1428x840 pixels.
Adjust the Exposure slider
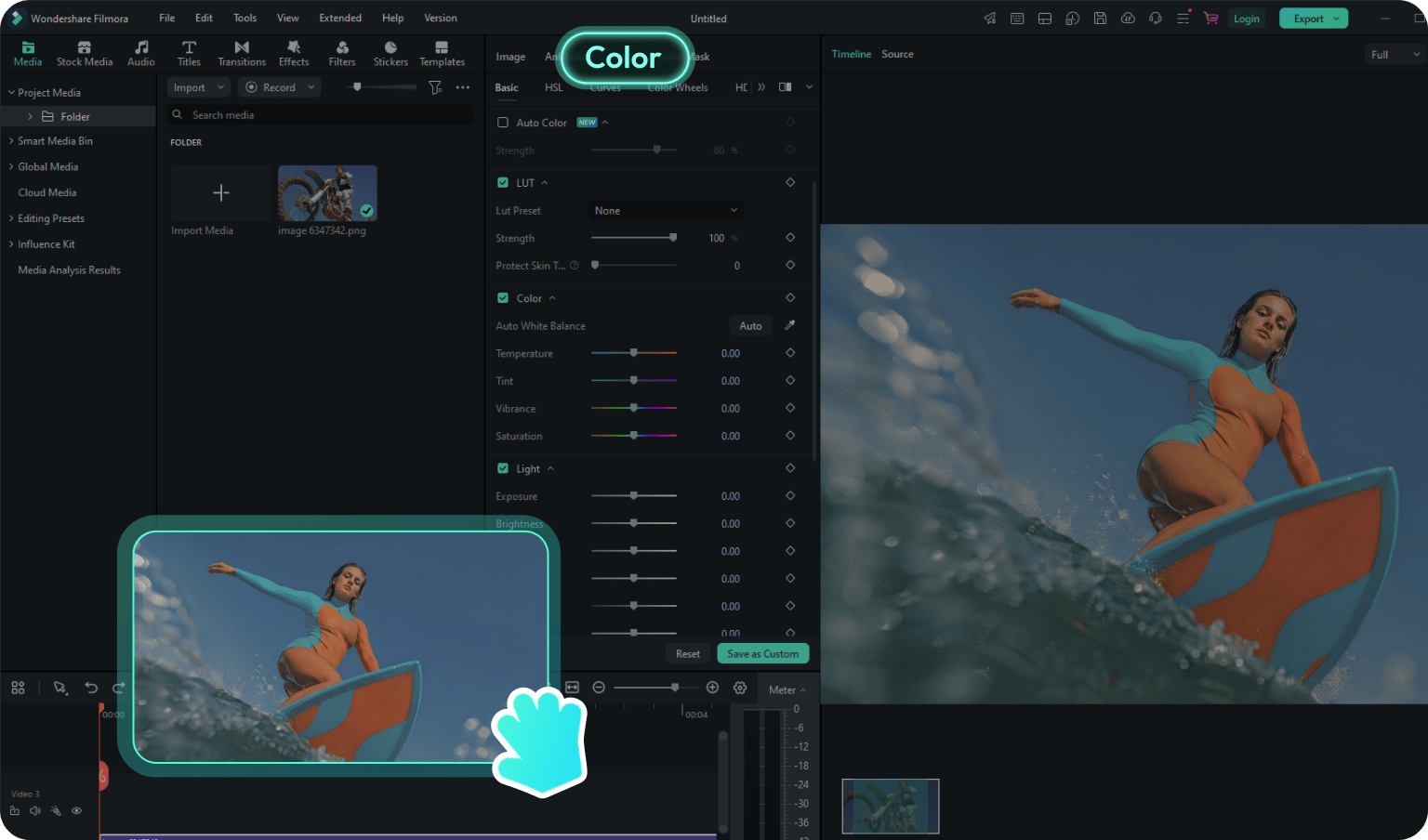pos(634,496)
